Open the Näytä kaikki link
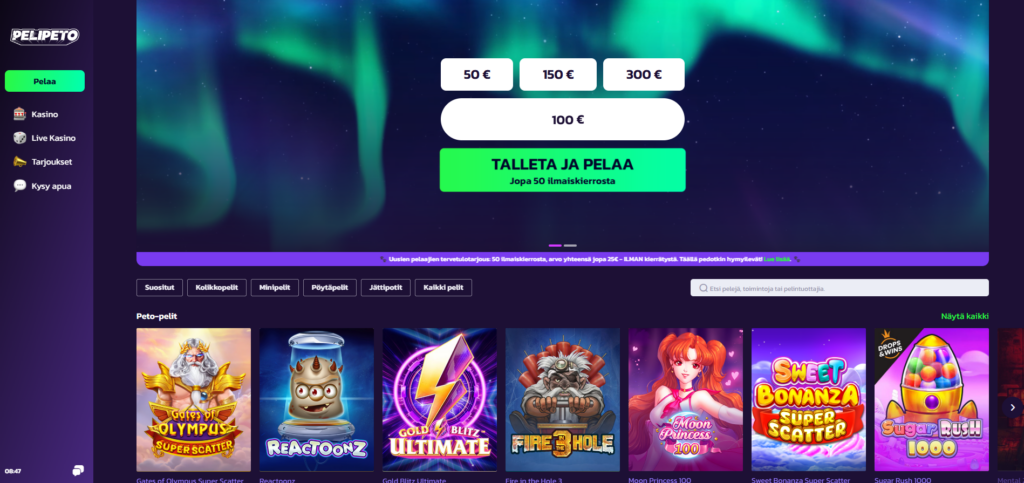The image size is (1024, 483). point(965,316)
